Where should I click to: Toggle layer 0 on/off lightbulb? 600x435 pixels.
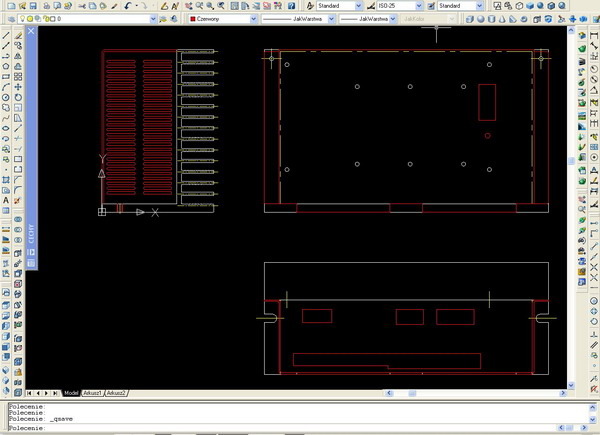point(23,19)
